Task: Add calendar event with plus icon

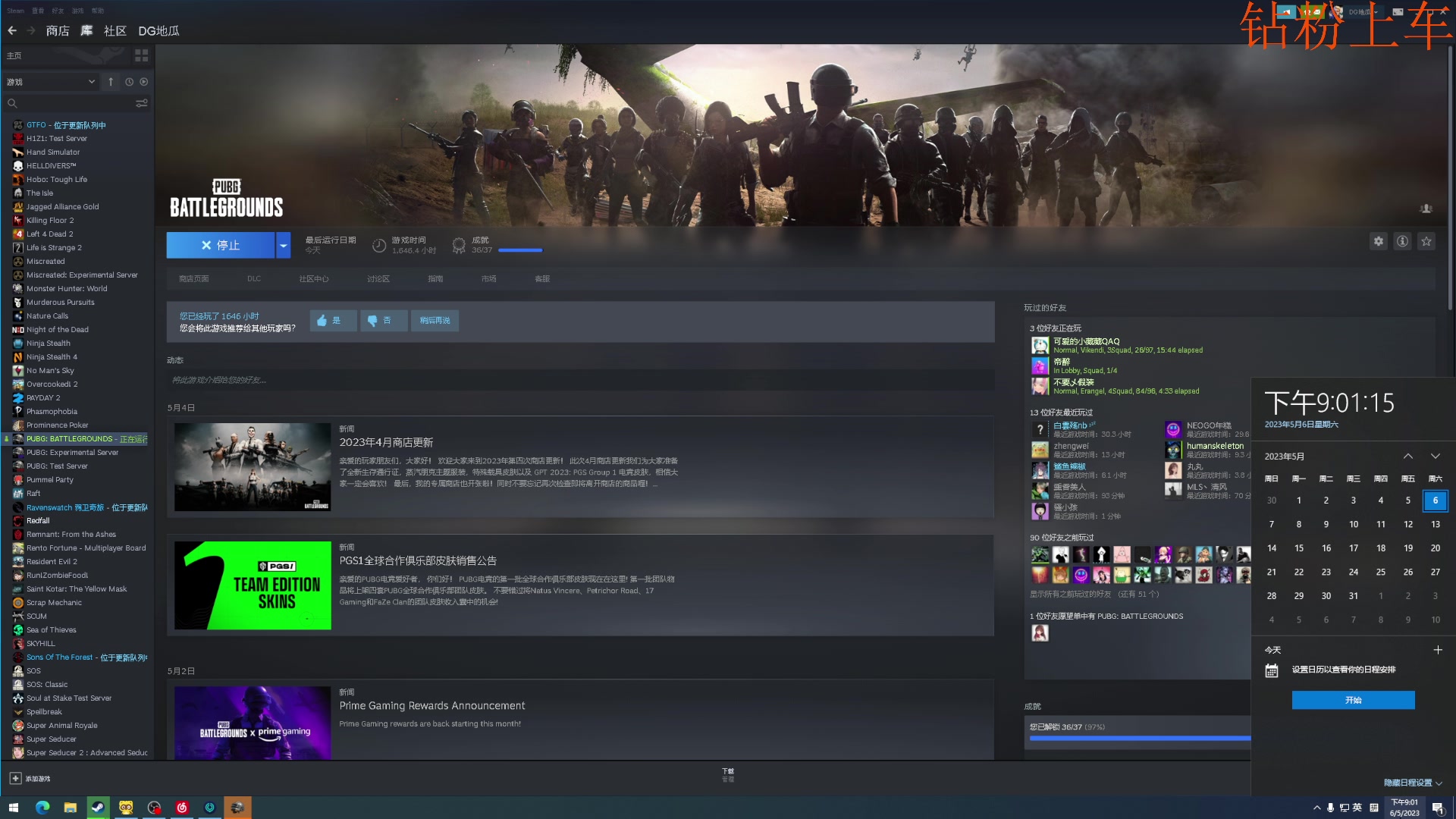Action: tap(1437, 650)
